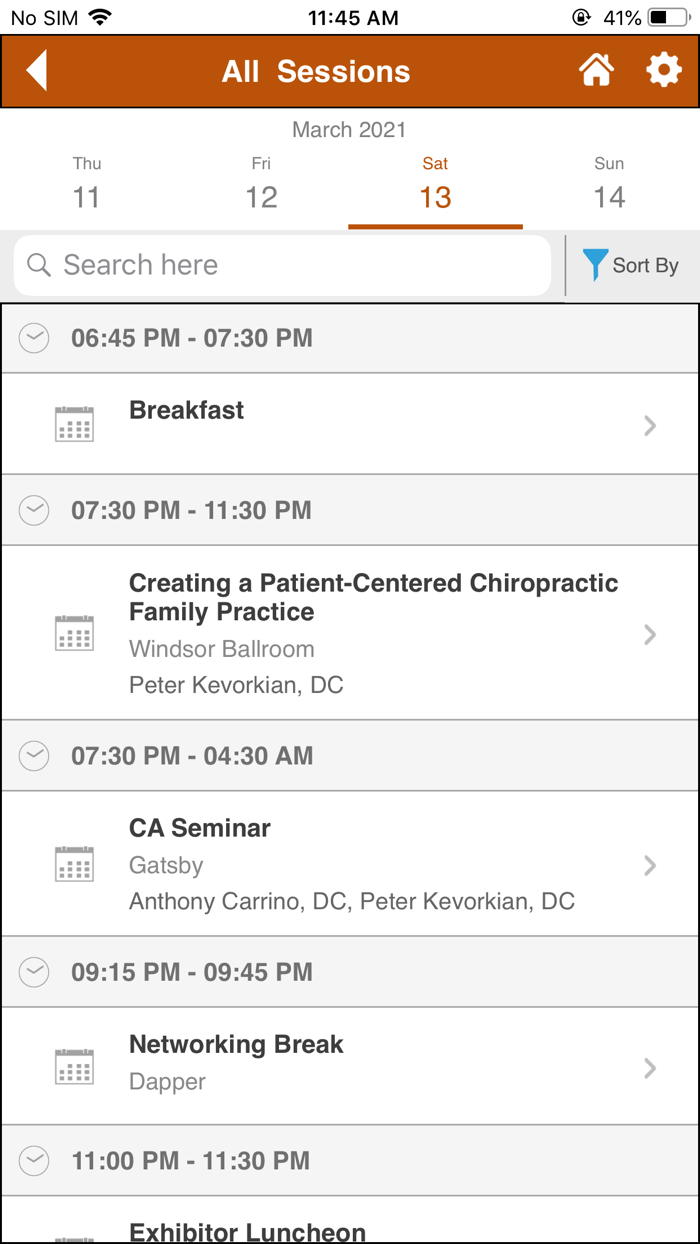Viewport: 700px width, 1244px height.
Task: Click the magnifying glass search icon
Action: 38,265
